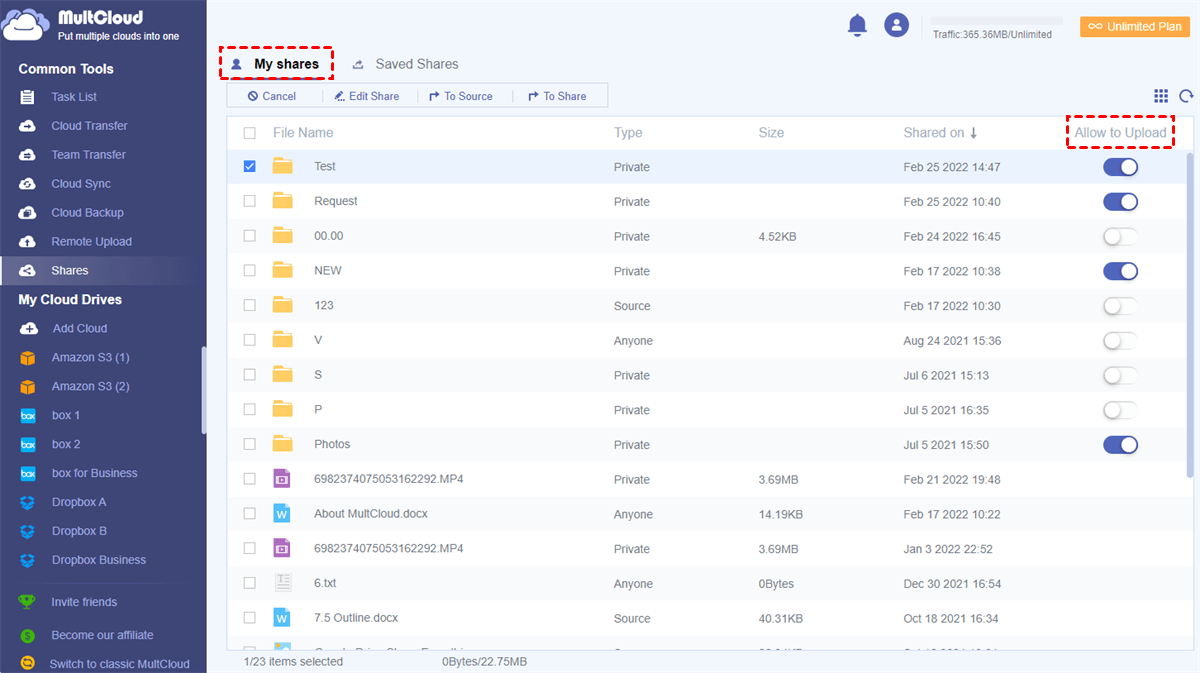The image size is (1200, 673).
Task: Open Cloud Sync tool in sidebar
Action: [x=81, y=184]
